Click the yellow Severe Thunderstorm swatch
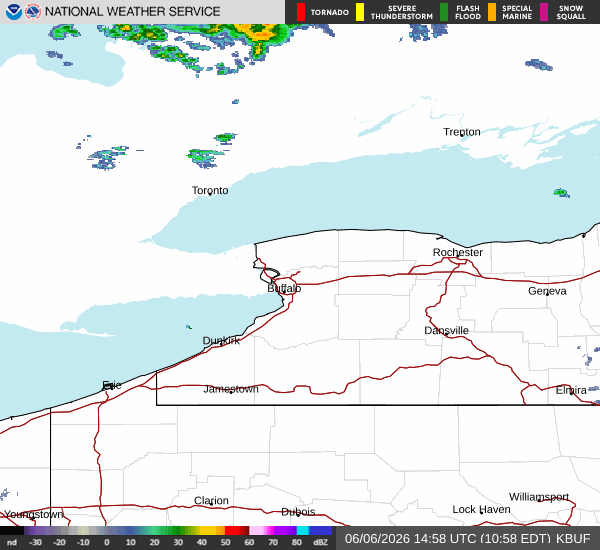600x550 pixels. click(x=360, y=12)
